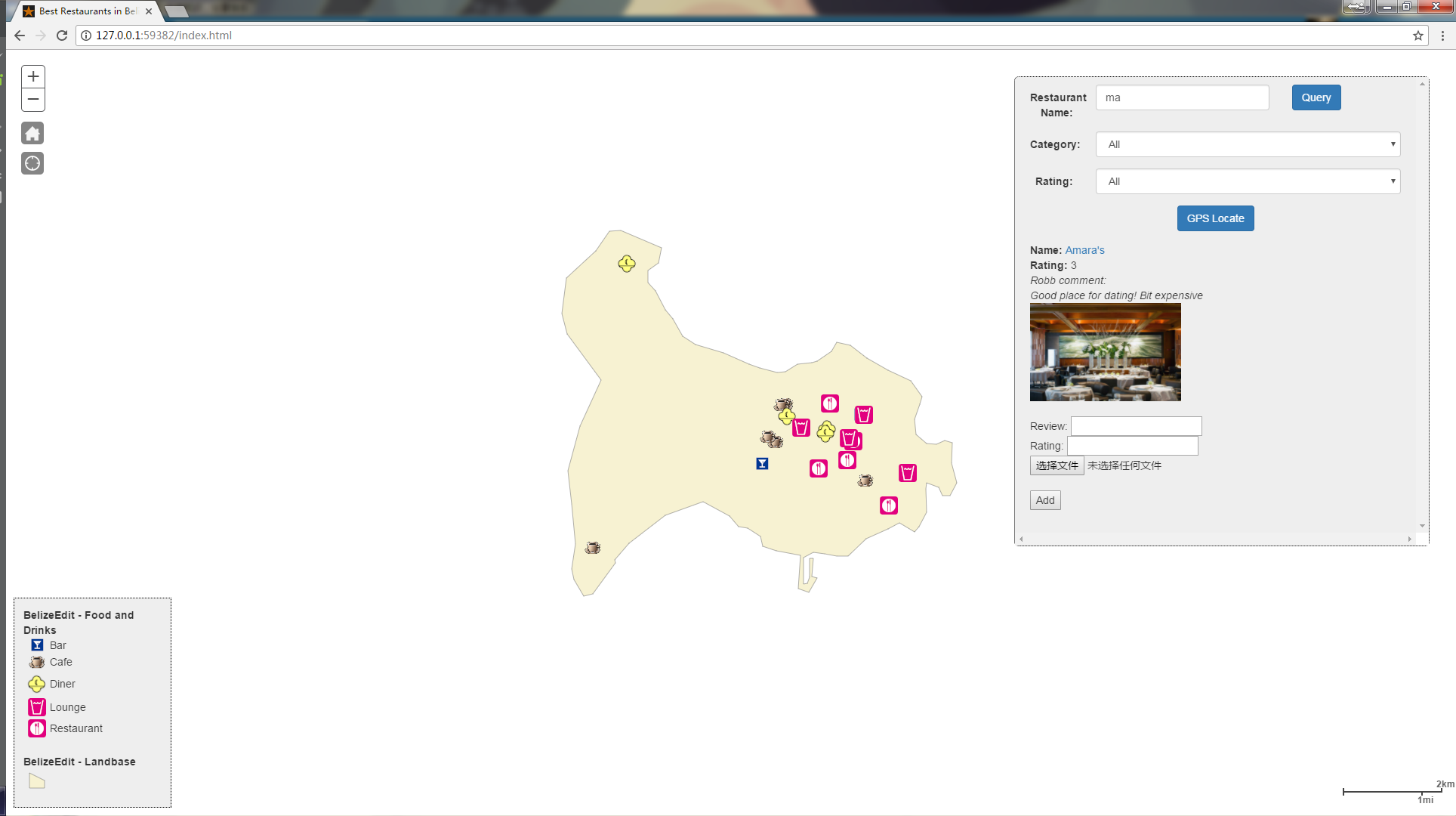Click the Cafe symbol in the legend
The width and height of the screenshot is (1456, 816).
click(x=37, y=662)
